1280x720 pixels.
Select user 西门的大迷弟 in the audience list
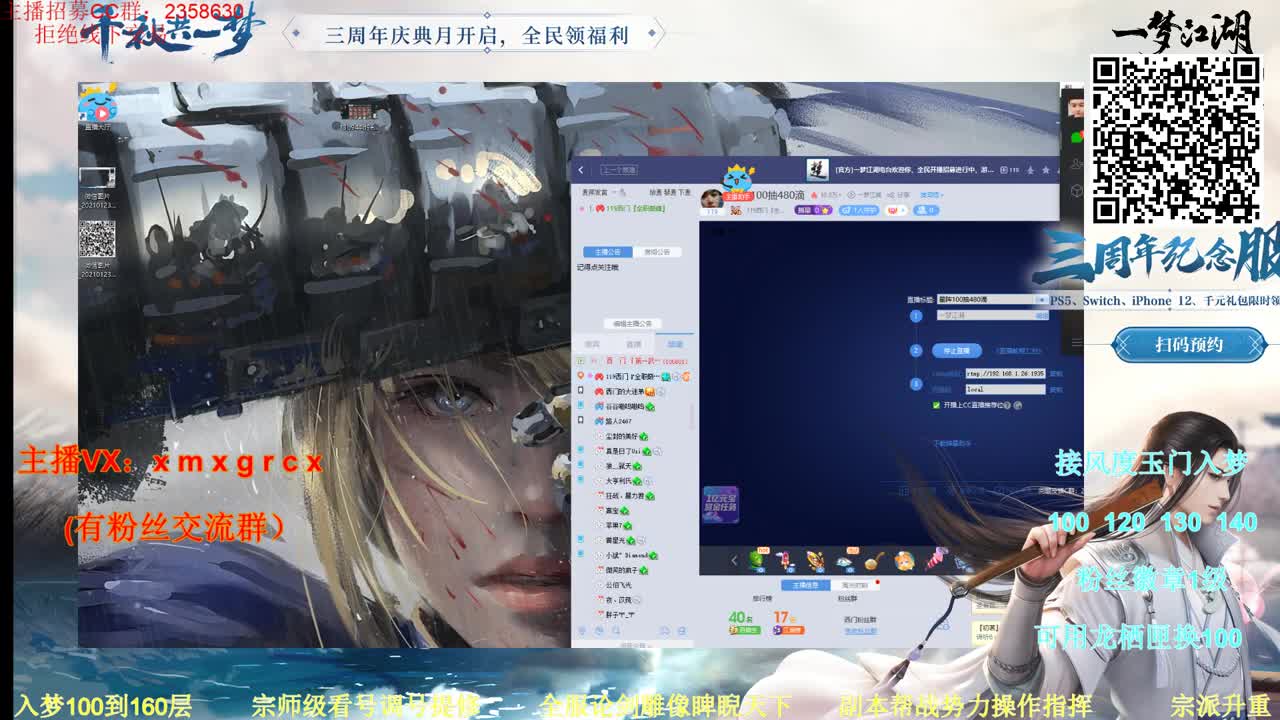(x=627, y=391)
